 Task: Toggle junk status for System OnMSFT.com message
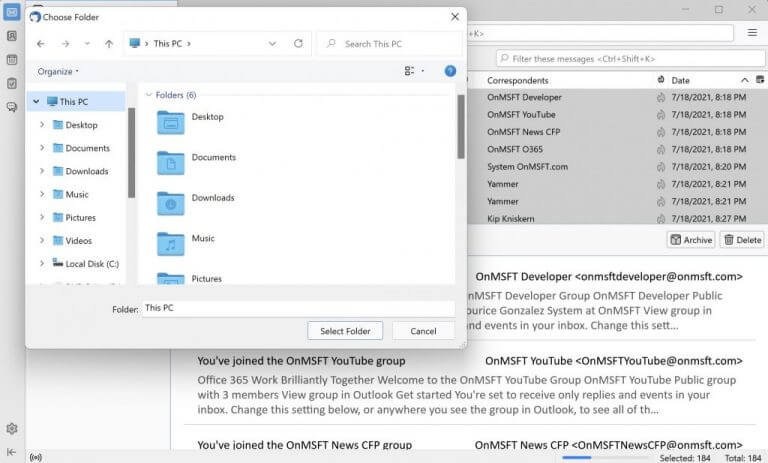coord(661,167)
